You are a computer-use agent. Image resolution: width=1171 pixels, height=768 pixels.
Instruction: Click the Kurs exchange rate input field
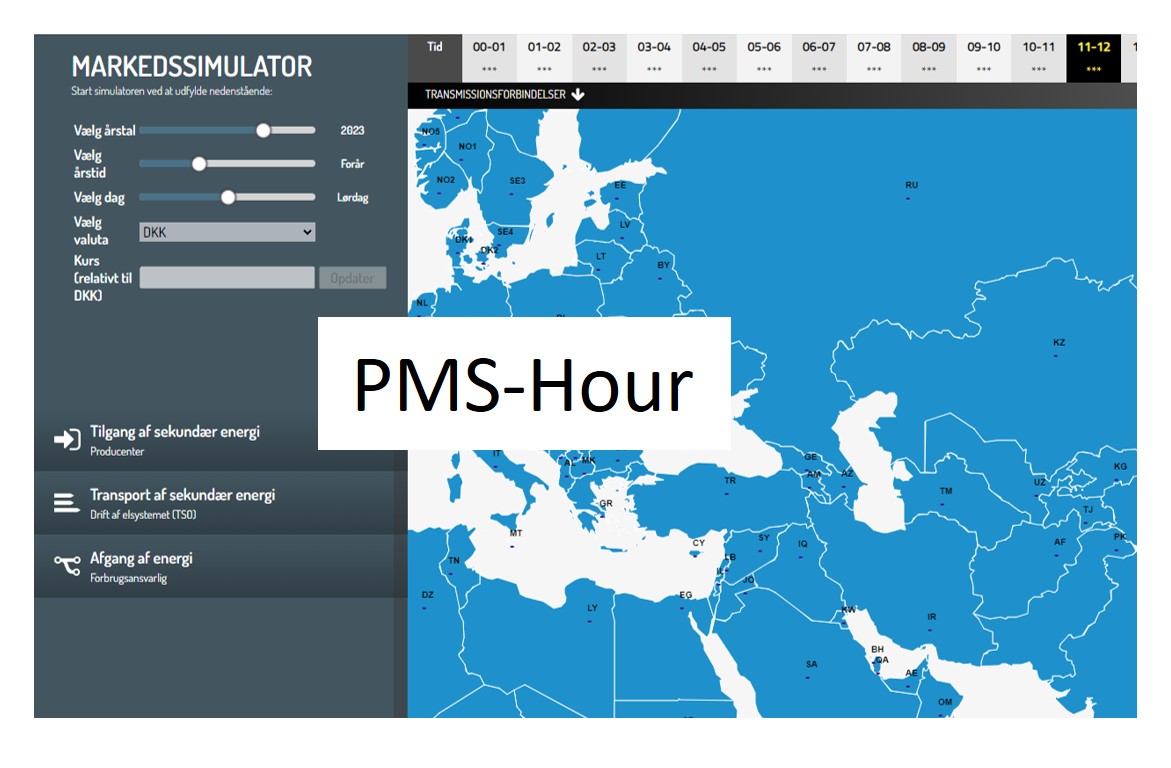pos(227,278)
